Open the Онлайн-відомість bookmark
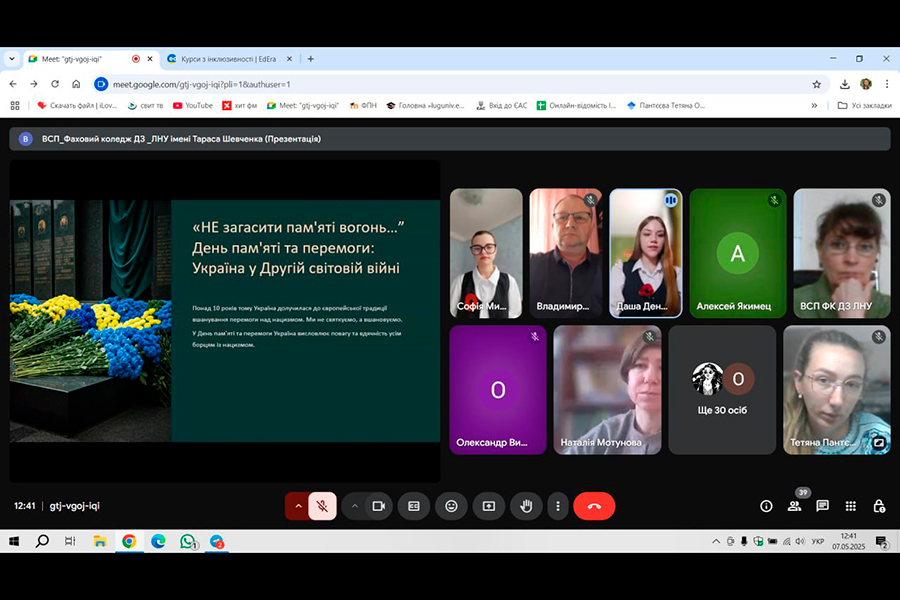Image resolution: width=900 pixels, height=600 pixels. coord(576,106)
